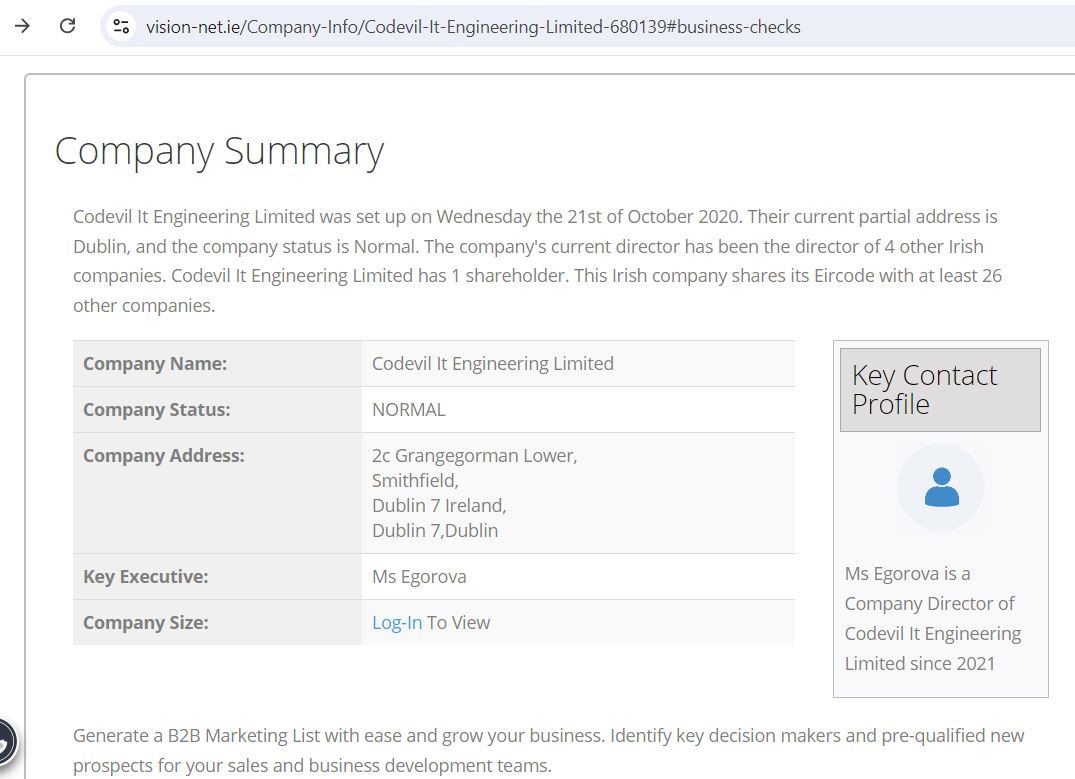Click the Company Status: label
This screenshot has width=1075, height=779.
(156, 409)
